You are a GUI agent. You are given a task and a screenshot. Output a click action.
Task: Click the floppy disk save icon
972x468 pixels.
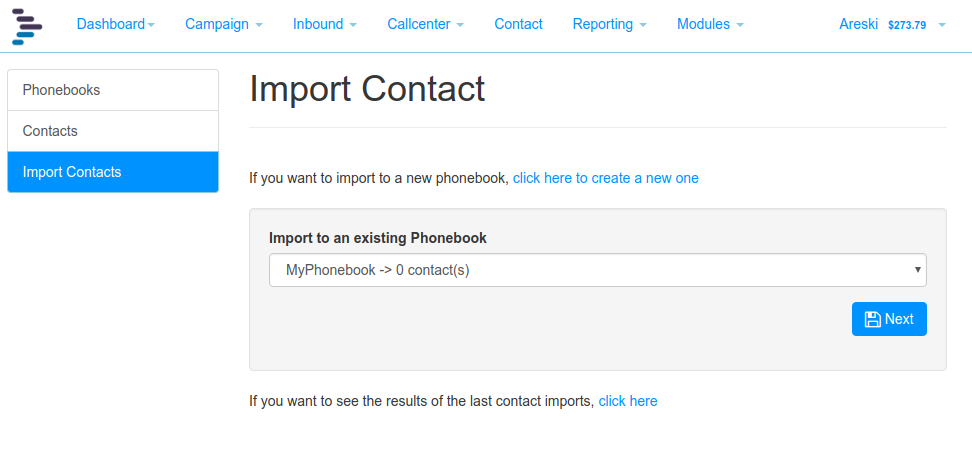click(x=873, y=319)
